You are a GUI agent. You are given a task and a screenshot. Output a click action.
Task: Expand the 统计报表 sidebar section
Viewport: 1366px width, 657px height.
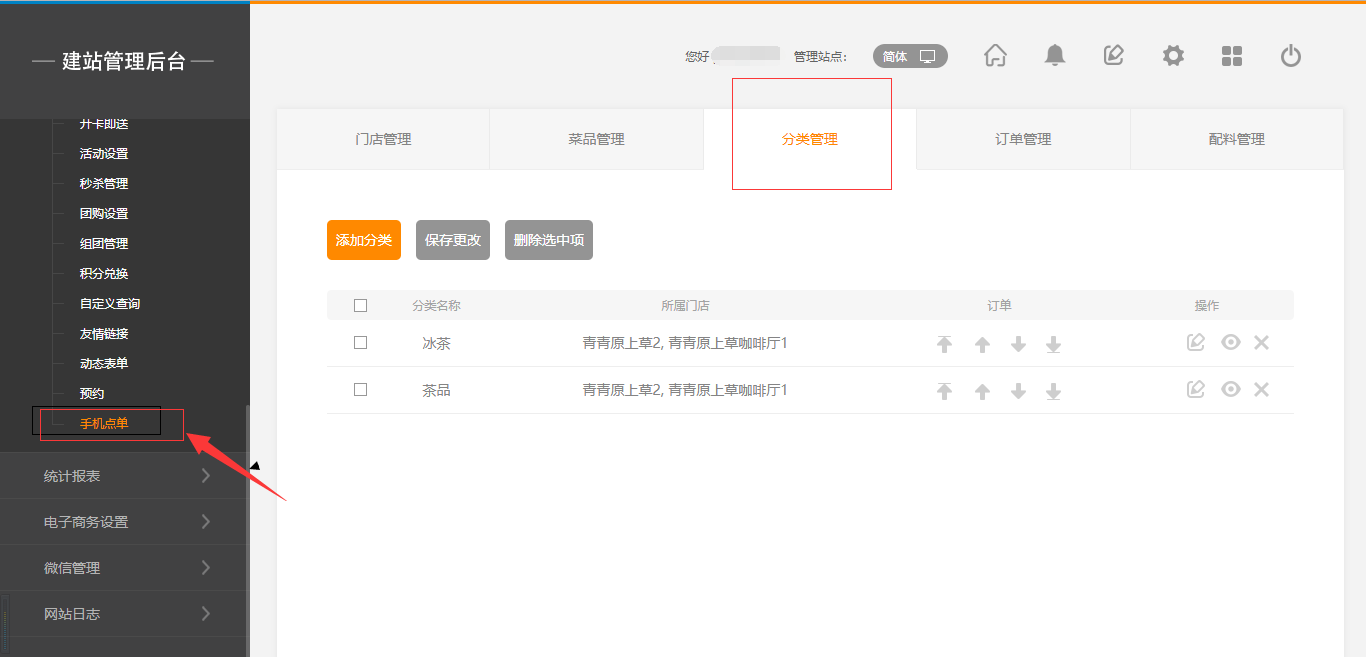[124, 476]
